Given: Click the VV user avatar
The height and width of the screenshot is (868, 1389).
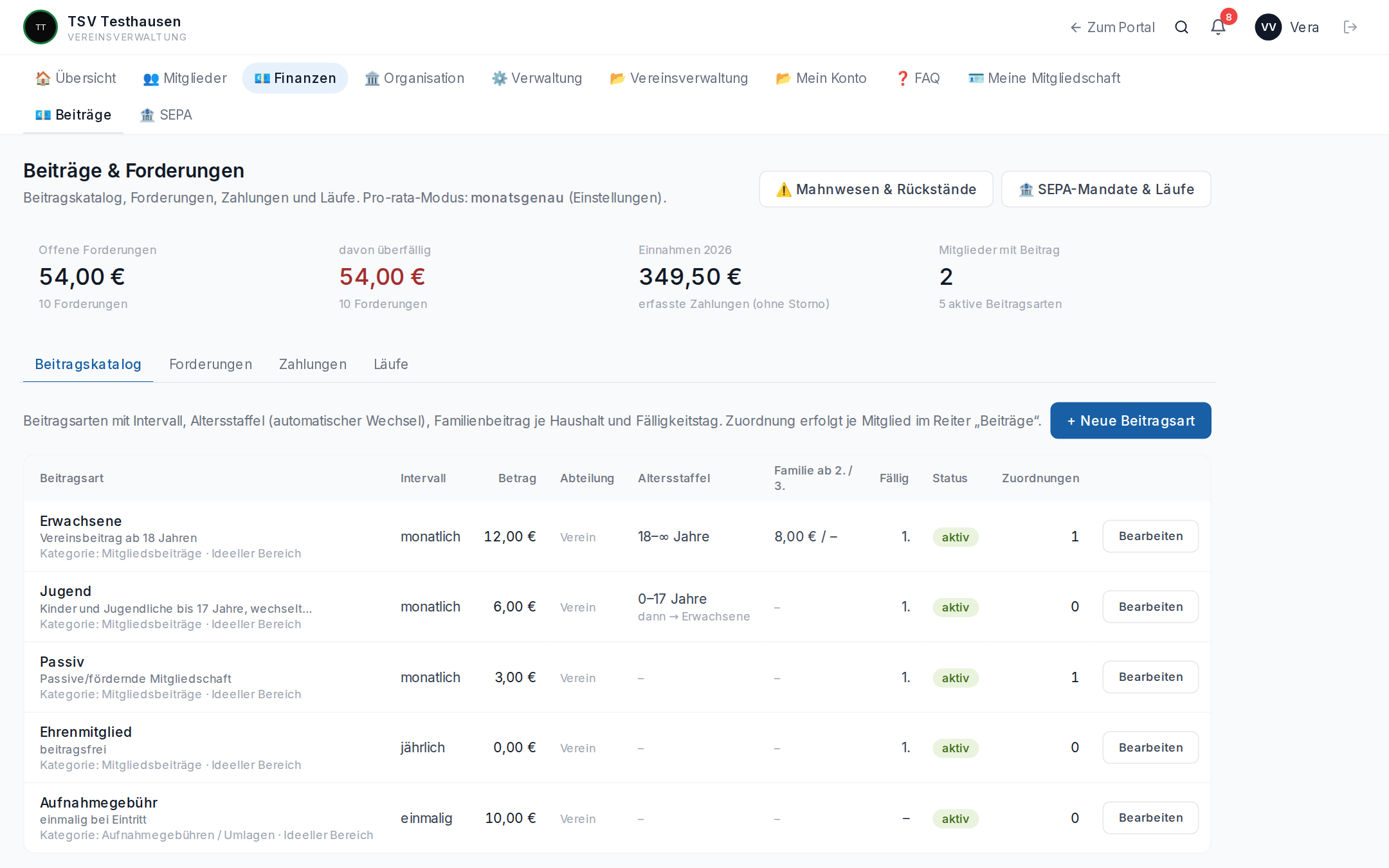Looking at the screenshot, I should tap(1268, 27).
